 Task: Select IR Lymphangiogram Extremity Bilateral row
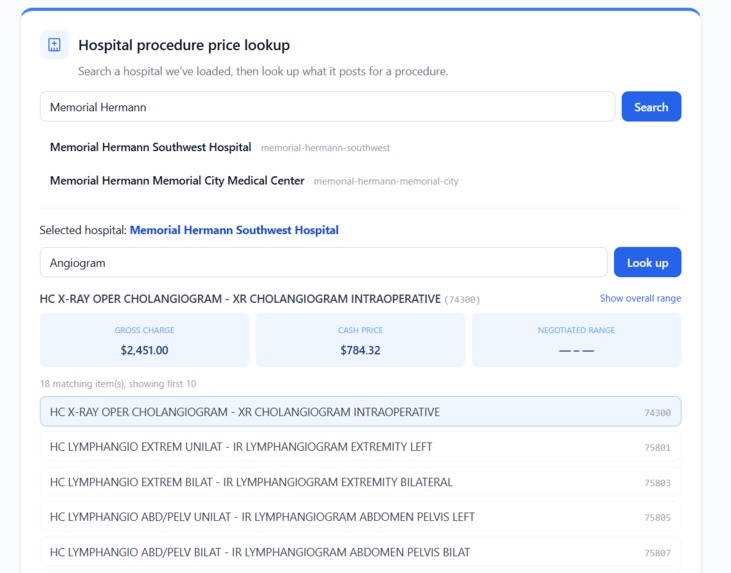[360, 482]
